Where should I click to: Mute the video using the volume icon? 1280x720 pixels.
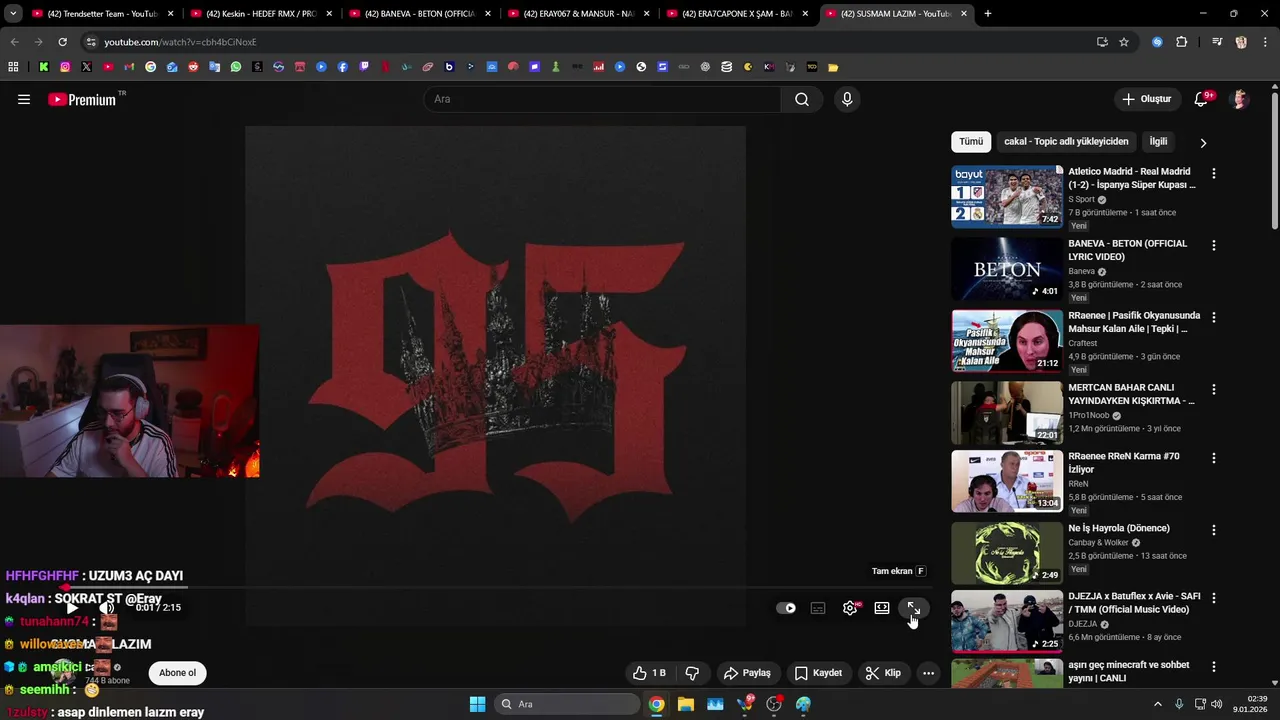point(107,607)
